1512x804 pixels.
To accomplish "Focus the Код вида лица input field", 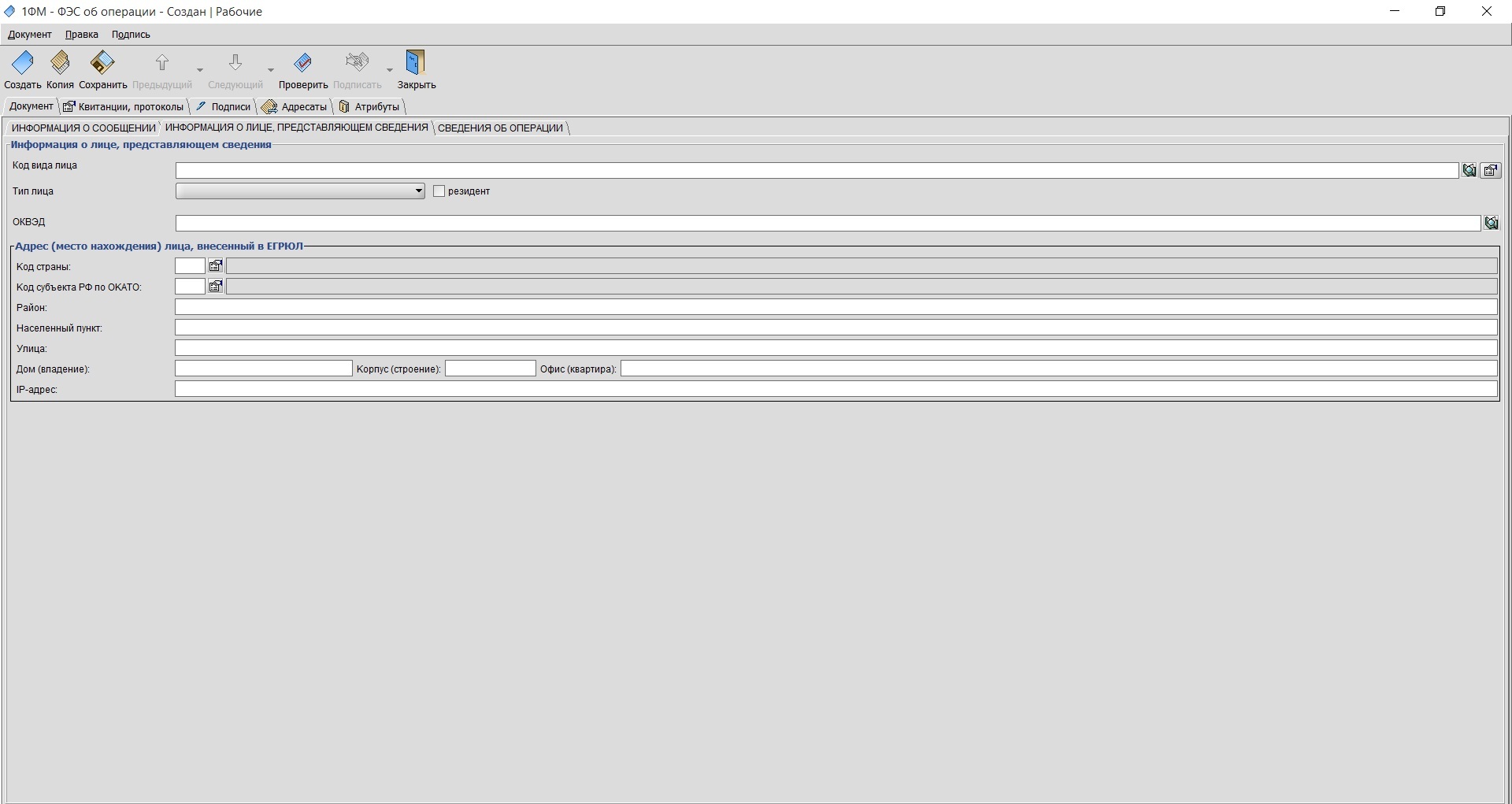I will [x=817, y=171].
